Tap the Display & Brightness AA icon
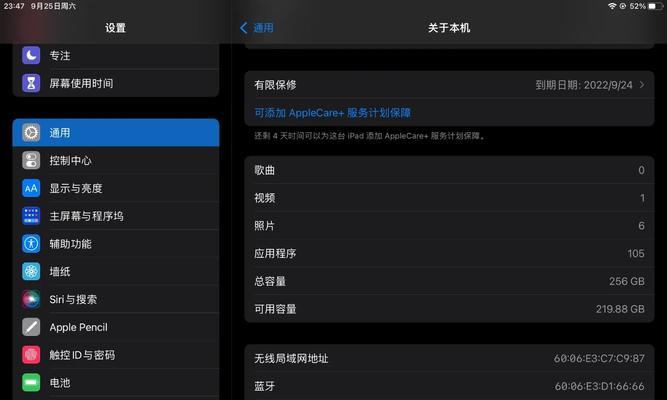The height and width of the screenshot is (400, 667). coord(31,188)
